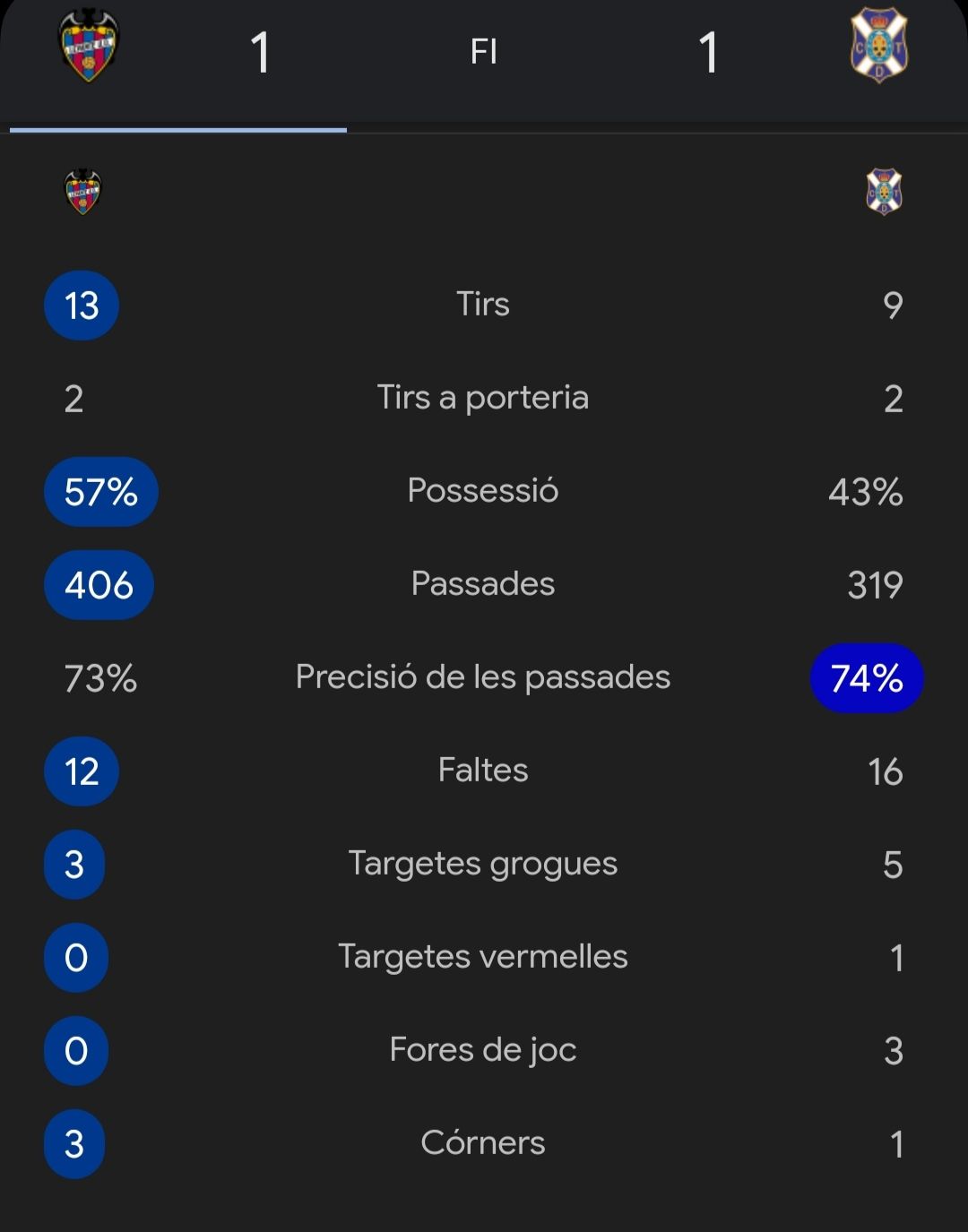This screenshot has width=968, height=1232.
Task: Select the 3 yellow cards bubble
Action: pyautogui.click(x=74, y=865)
